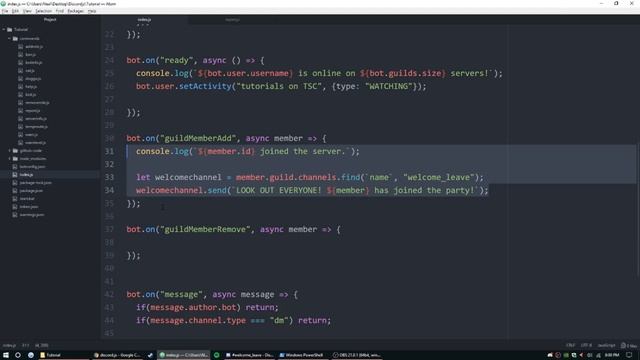Open the Windows Start menu
This screenshot has height=360, width=640.
(6, 355)
